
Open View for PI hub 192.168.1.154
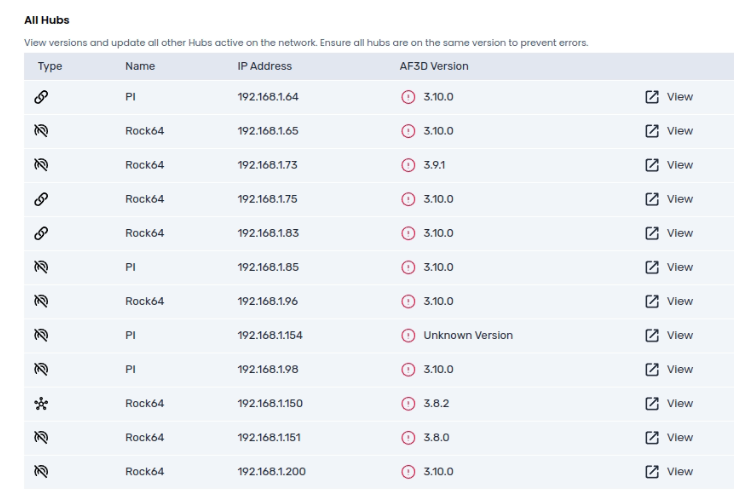[670, 335]
